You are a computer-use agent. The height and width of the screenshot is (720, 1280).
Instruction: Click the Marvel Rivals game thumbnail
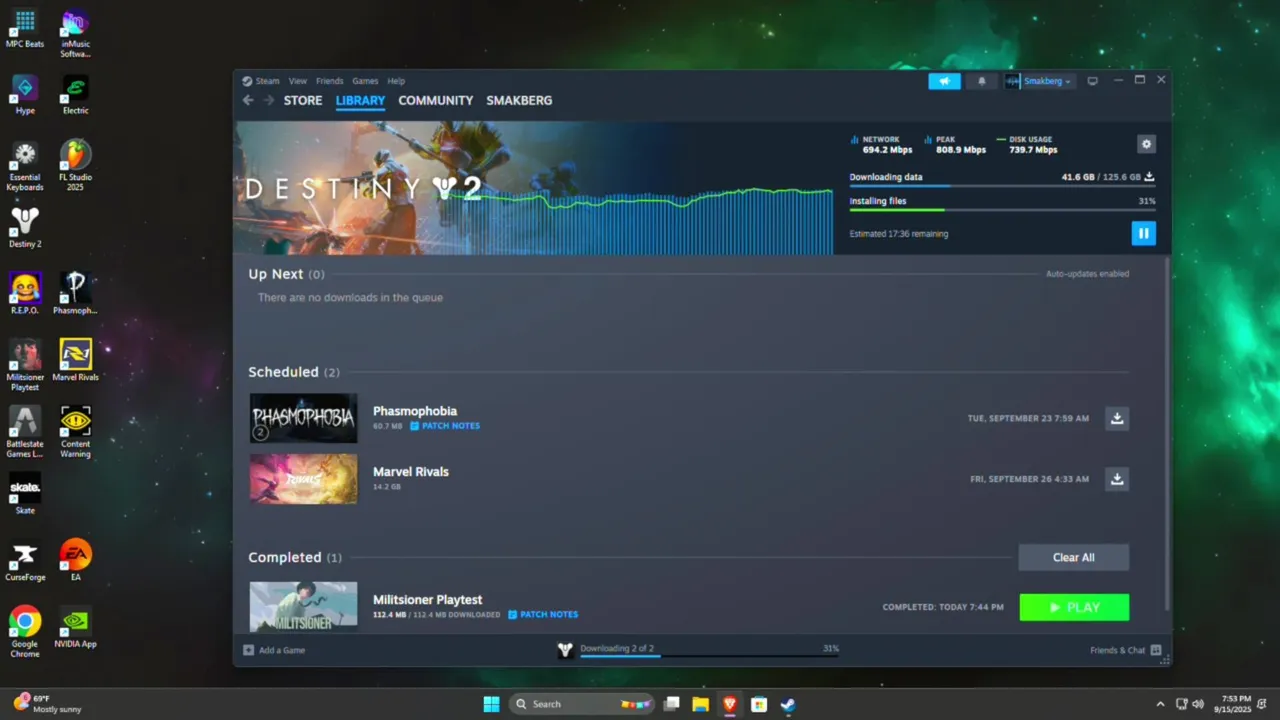[303, 479]
